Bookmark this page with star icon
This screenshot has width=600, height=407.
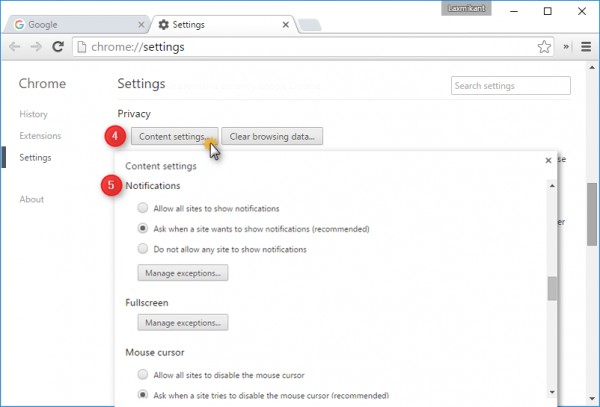tap(544, 47)
